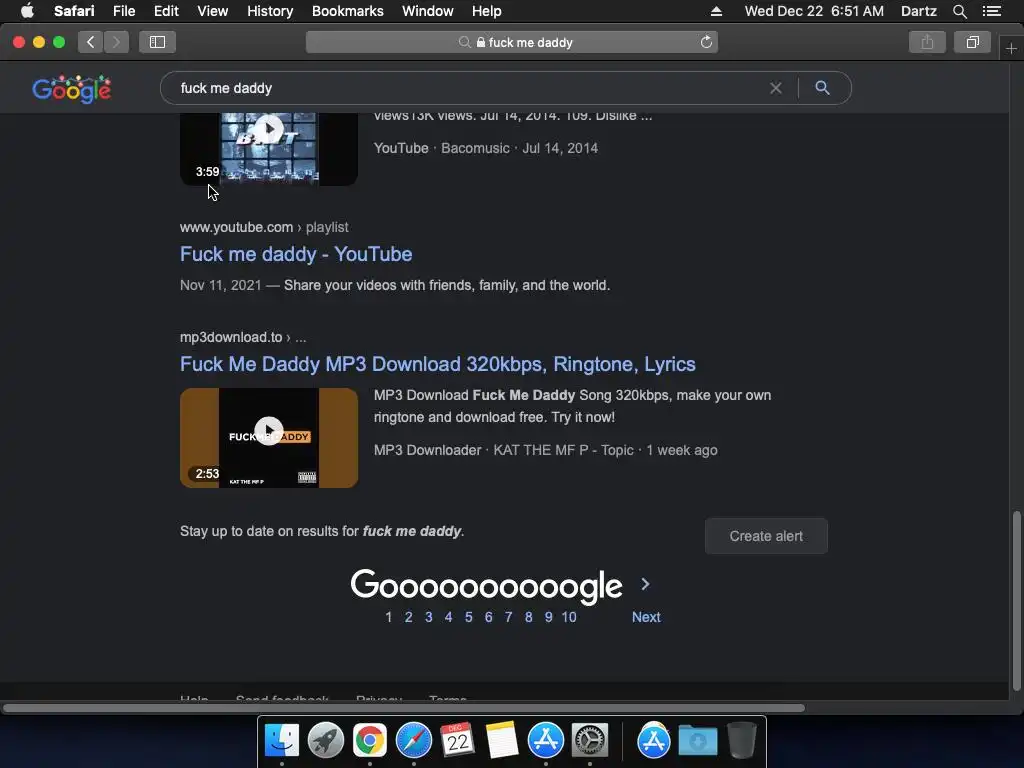Toggle the Safari sidebar button
1024x768 pixels.
[157, 42]
